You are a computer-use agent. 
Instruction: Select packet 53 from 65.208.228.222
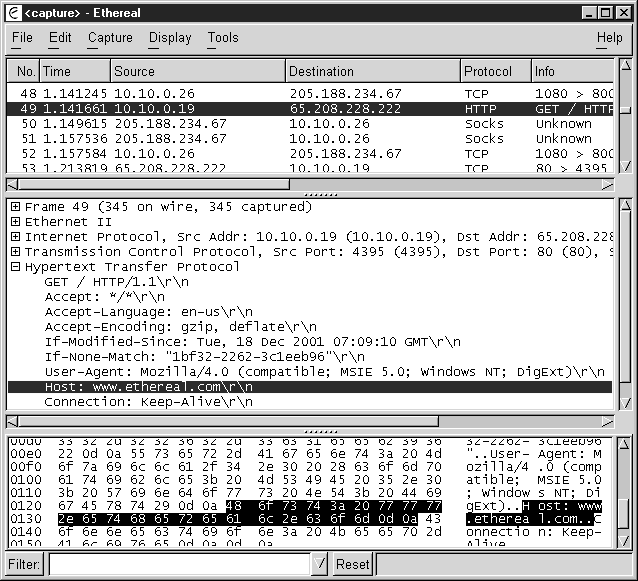pyautogui.click(x=310, y=167)
